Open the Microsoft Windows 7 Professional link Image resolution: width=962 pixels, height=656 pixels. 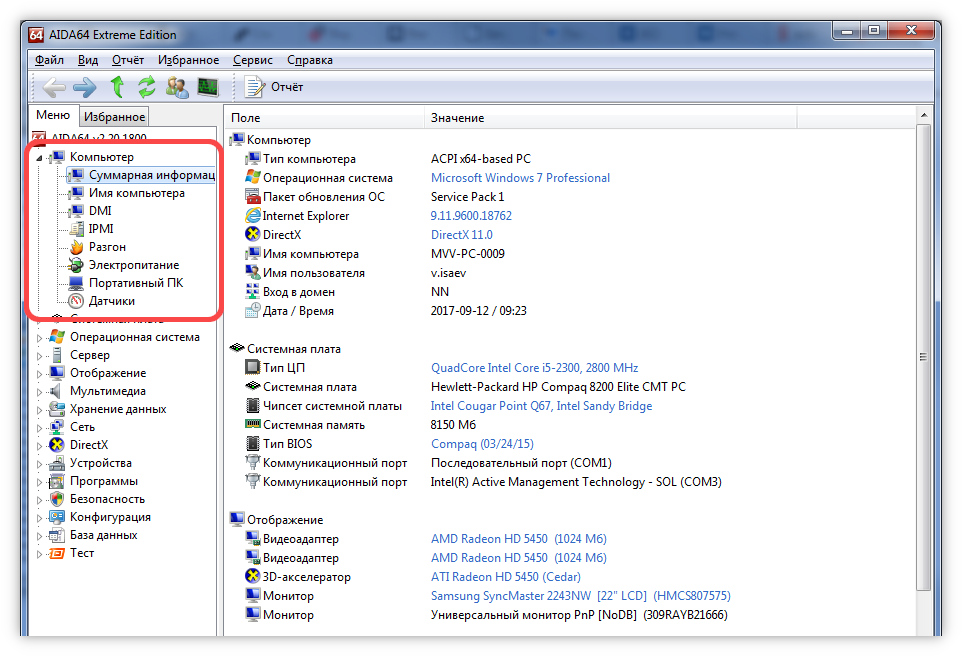(x=520, y=178)
